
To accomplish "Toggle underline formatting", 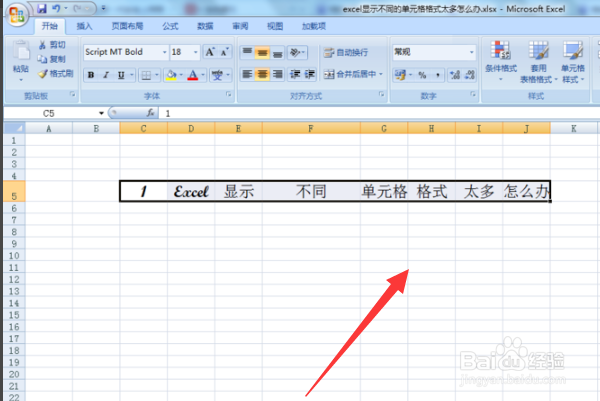I will pyautogui.click(x=121, y=75).
